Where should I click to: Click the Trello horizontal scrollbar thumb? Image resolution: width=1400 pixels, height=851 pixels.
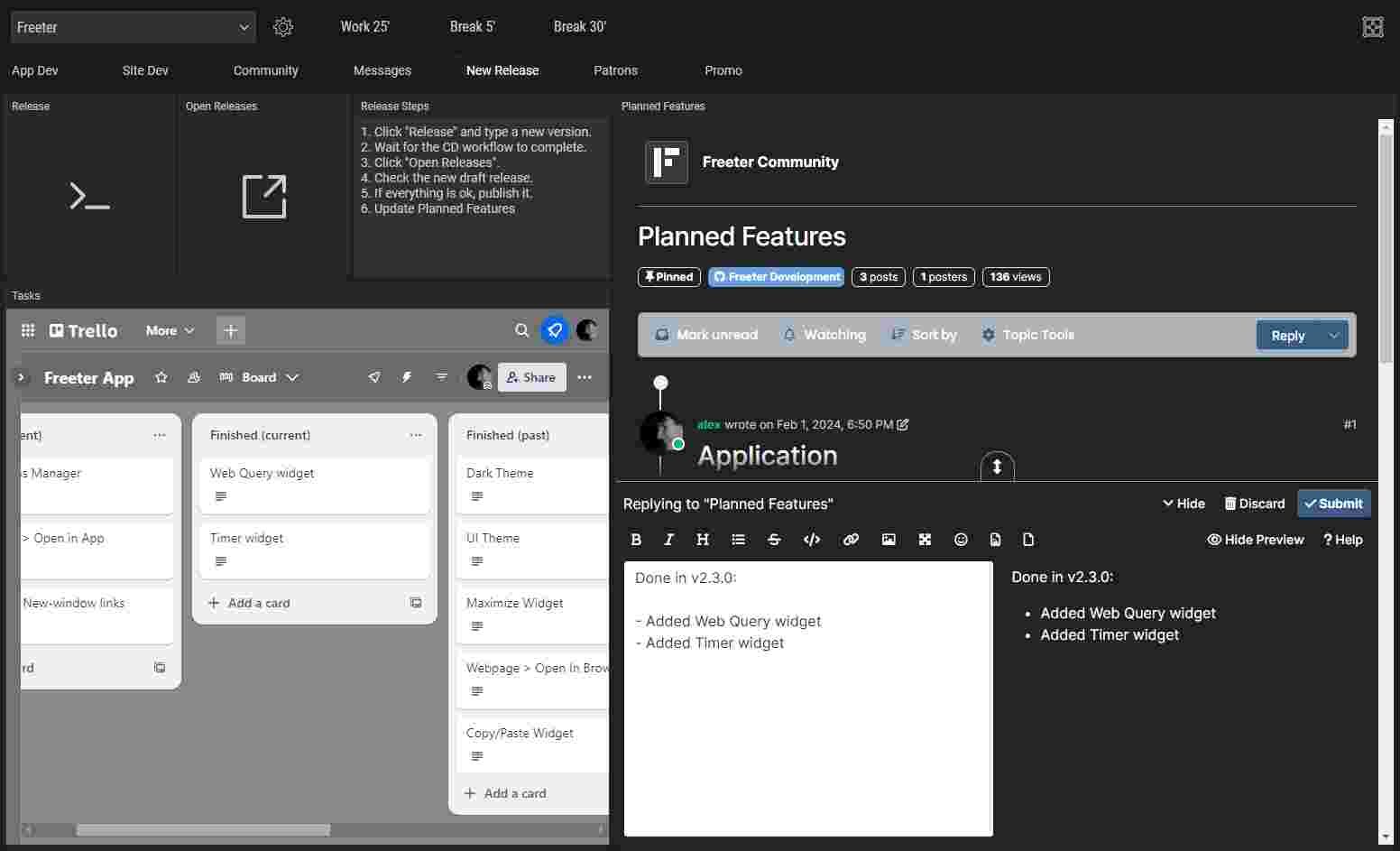203,829
